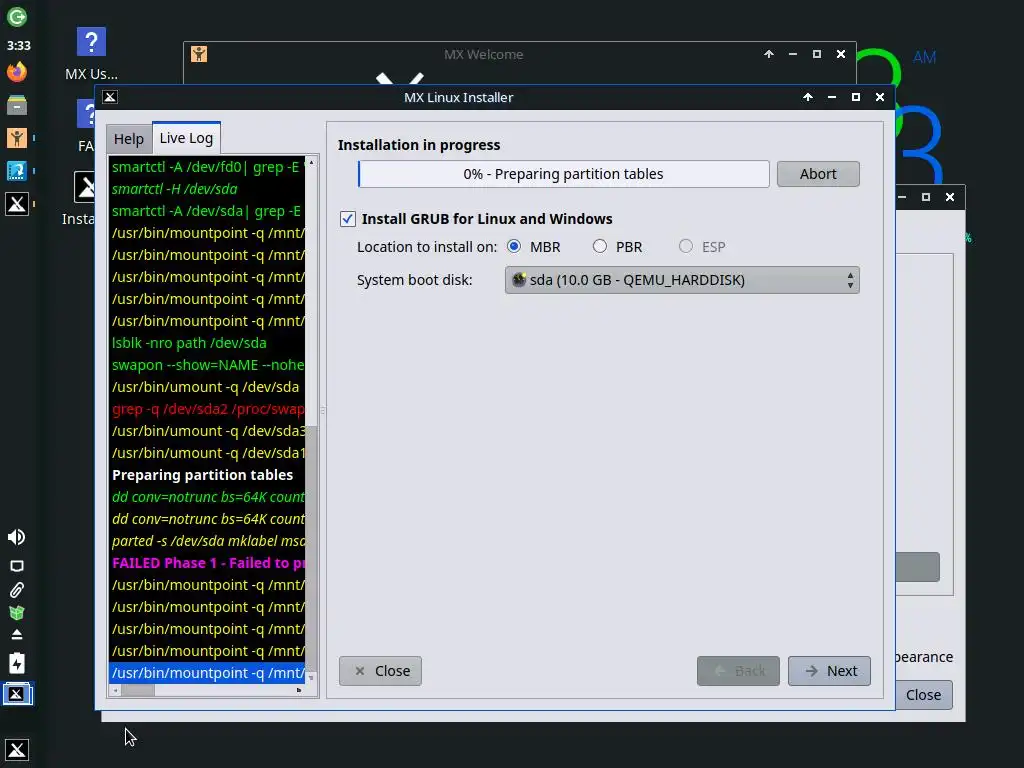Click the MX Tools panel icon
The height and width of the screenshot is (768, 1024).
[17, 171]
